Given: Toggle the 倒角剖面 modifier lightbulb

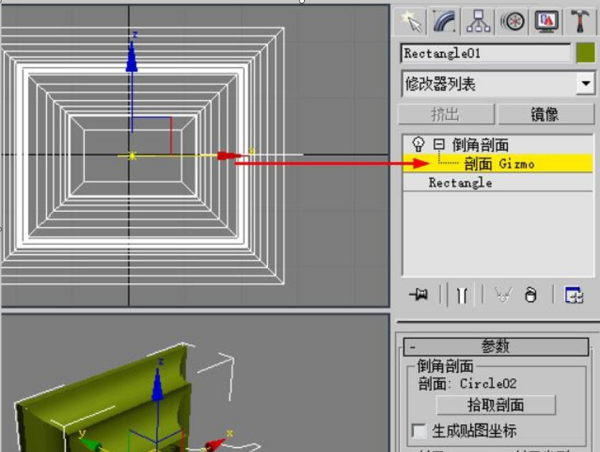Looking at the screenshot, I should click(x=418, y=144).
